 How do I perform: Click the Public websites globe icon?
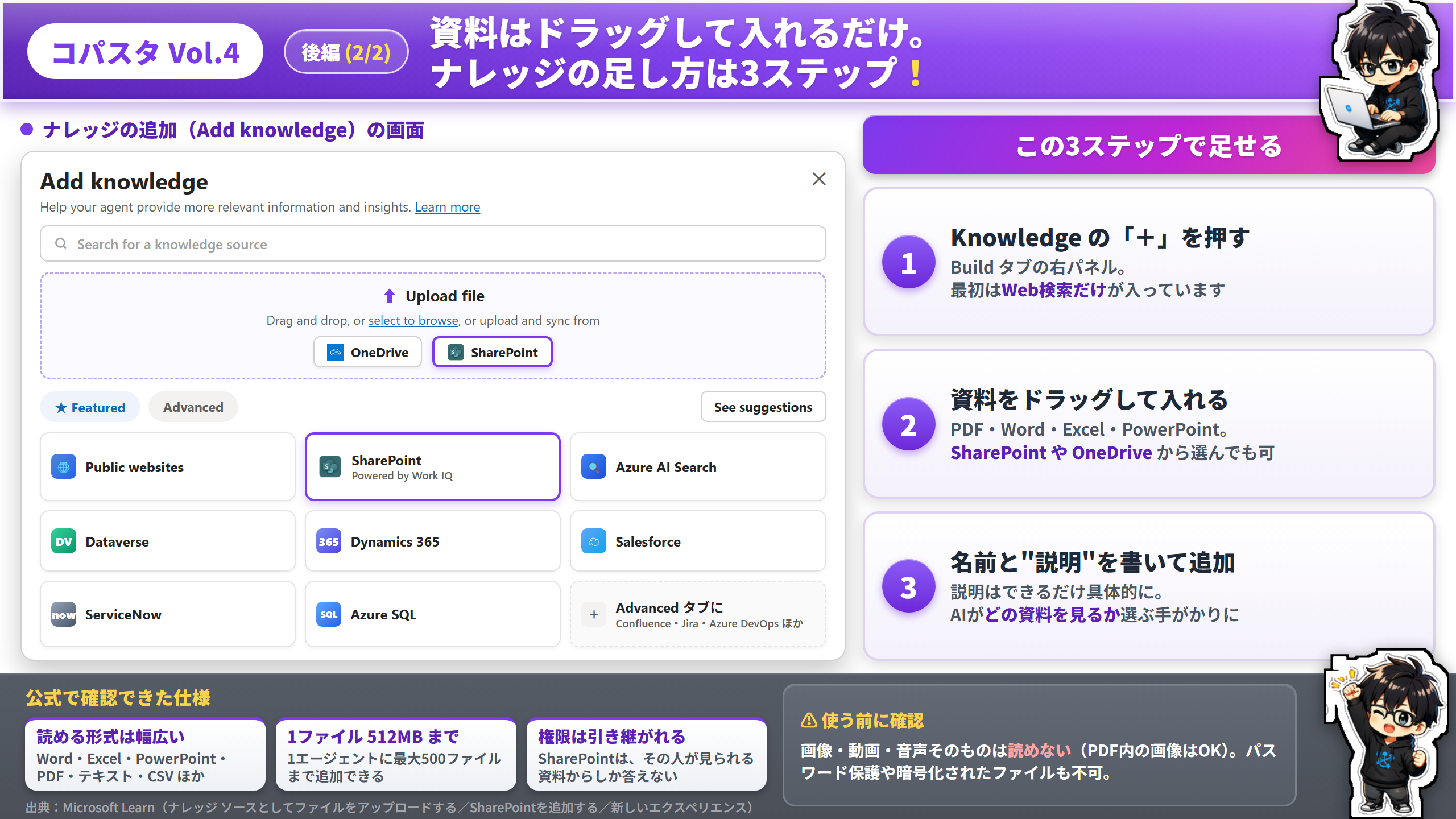click(x=64, y=467)
